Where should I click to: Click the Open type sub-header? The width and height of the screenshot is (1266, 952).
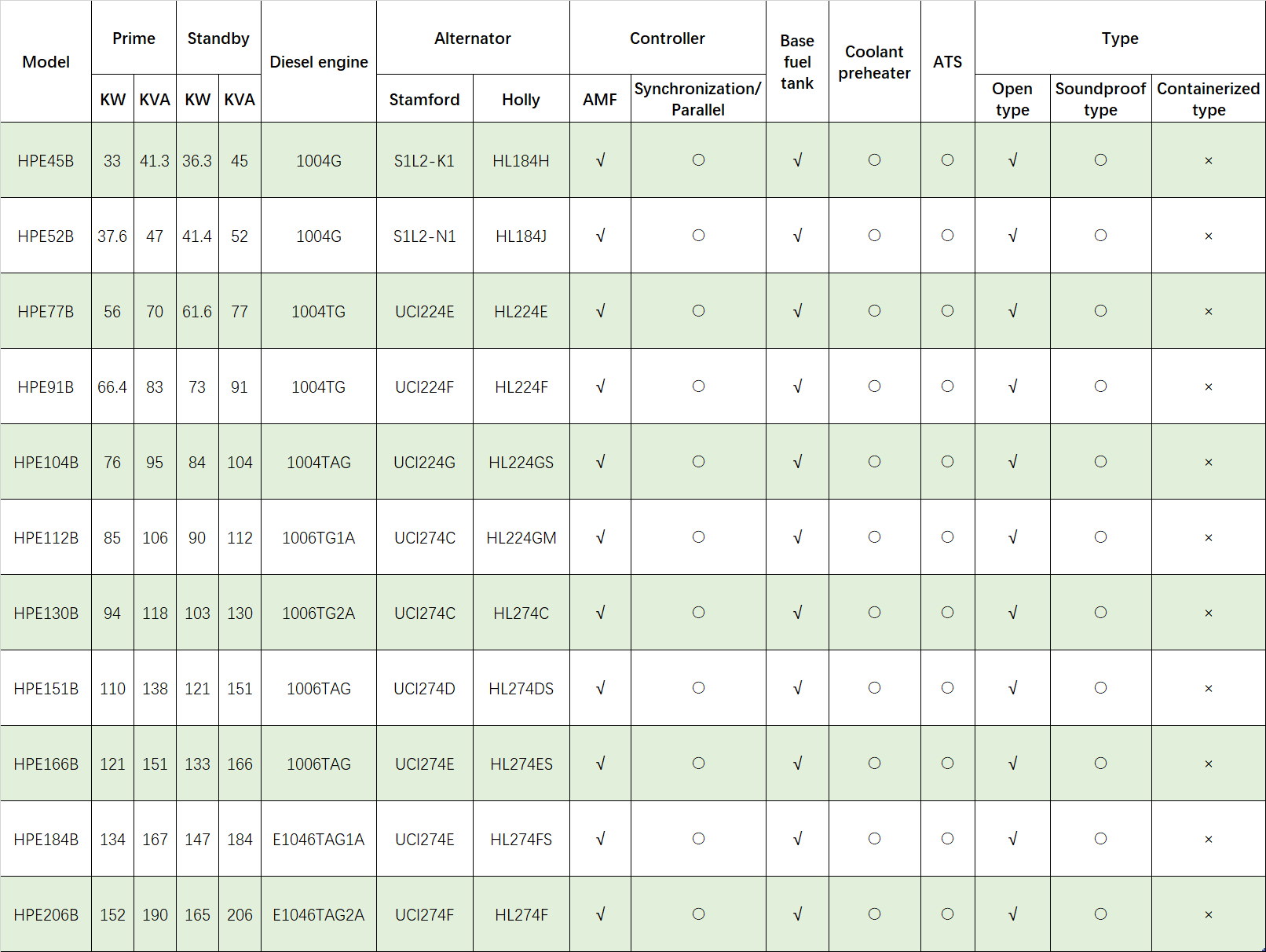point(1012,99)
